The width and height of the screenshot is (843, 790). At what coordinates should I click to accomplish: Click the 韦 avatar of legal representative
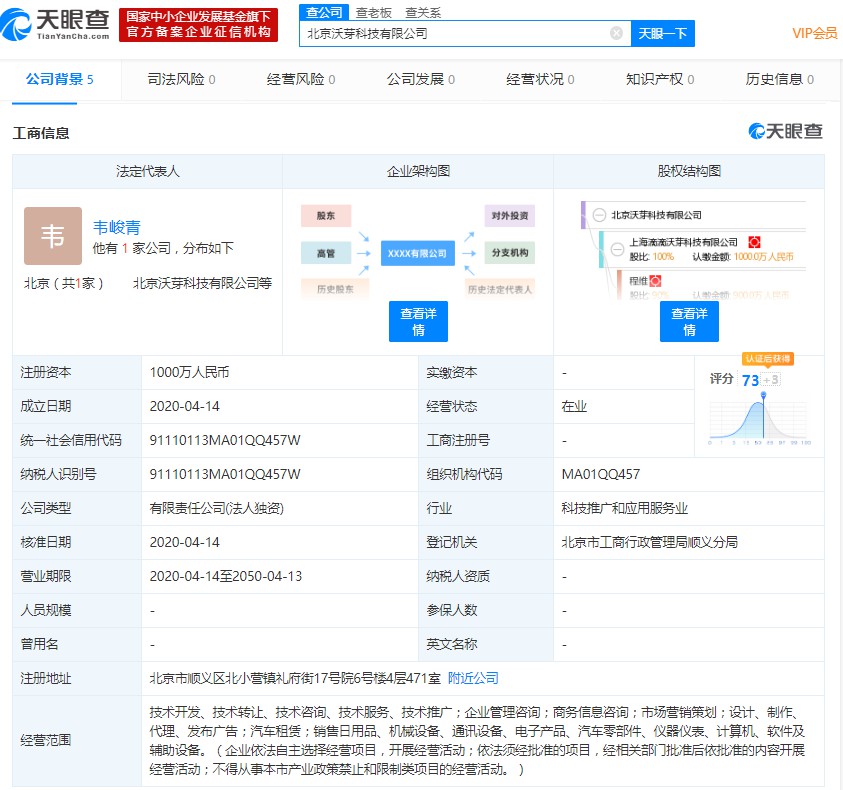(53, 236)
